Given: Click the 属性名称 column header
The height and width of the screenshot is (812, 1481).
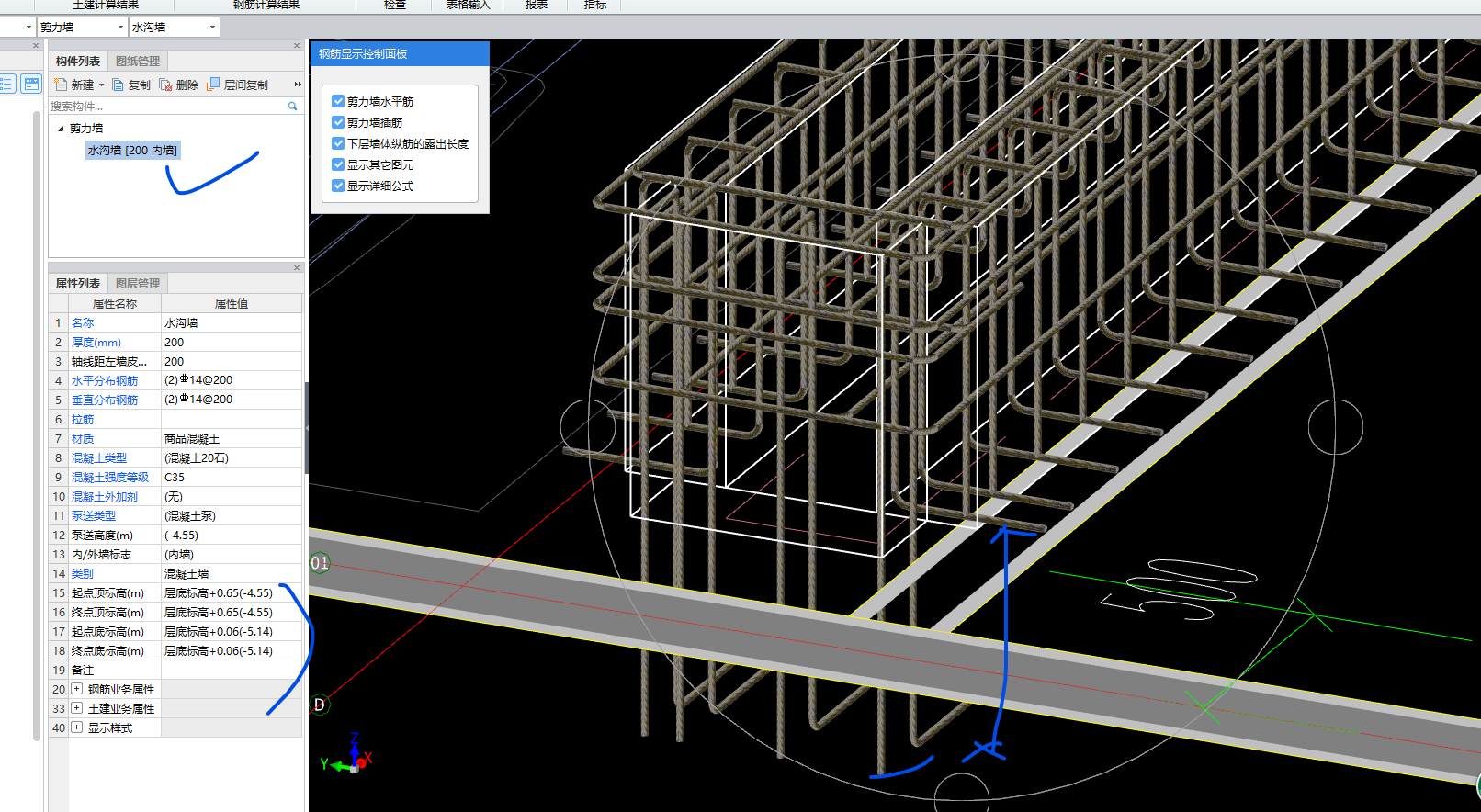Looking at the screenshot, I should click(x=114, y=304).
